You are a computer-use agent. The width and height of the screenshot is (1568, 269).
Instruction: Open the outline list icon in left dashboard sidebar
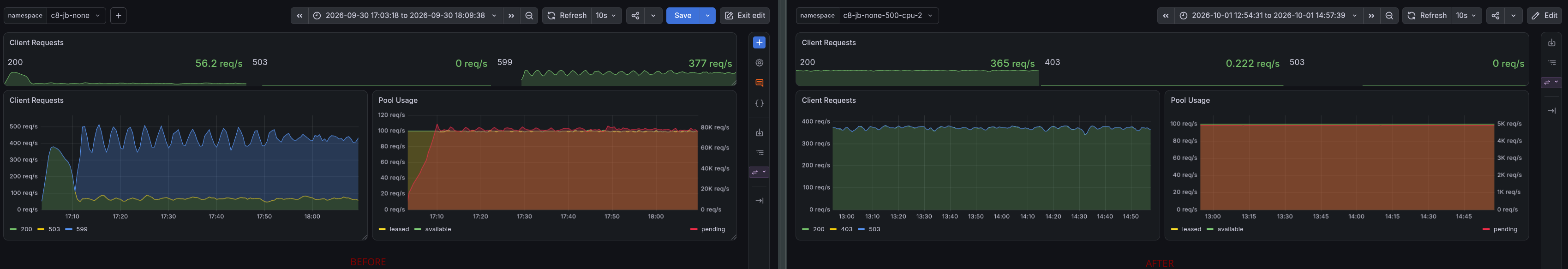tap(759, 153)
